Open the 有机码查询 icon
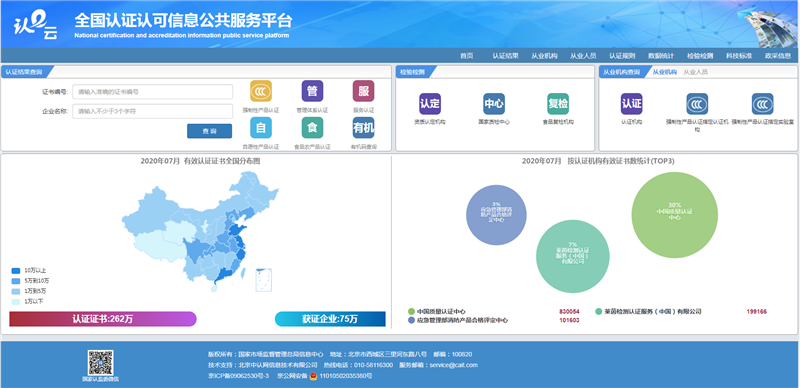Image resolution: width=800 pixels, height=388 pixels. (363, 128)
